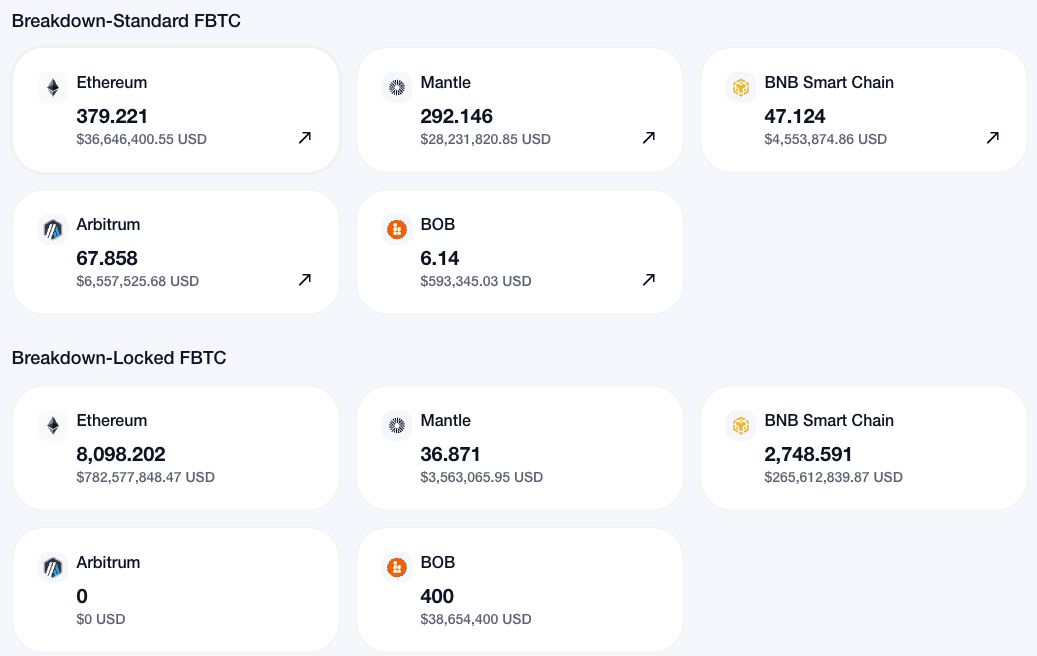Open Ethereum Standard FBTC external arrow link
The width and height of the screenshot is (1037, 656).
[305, 138]
